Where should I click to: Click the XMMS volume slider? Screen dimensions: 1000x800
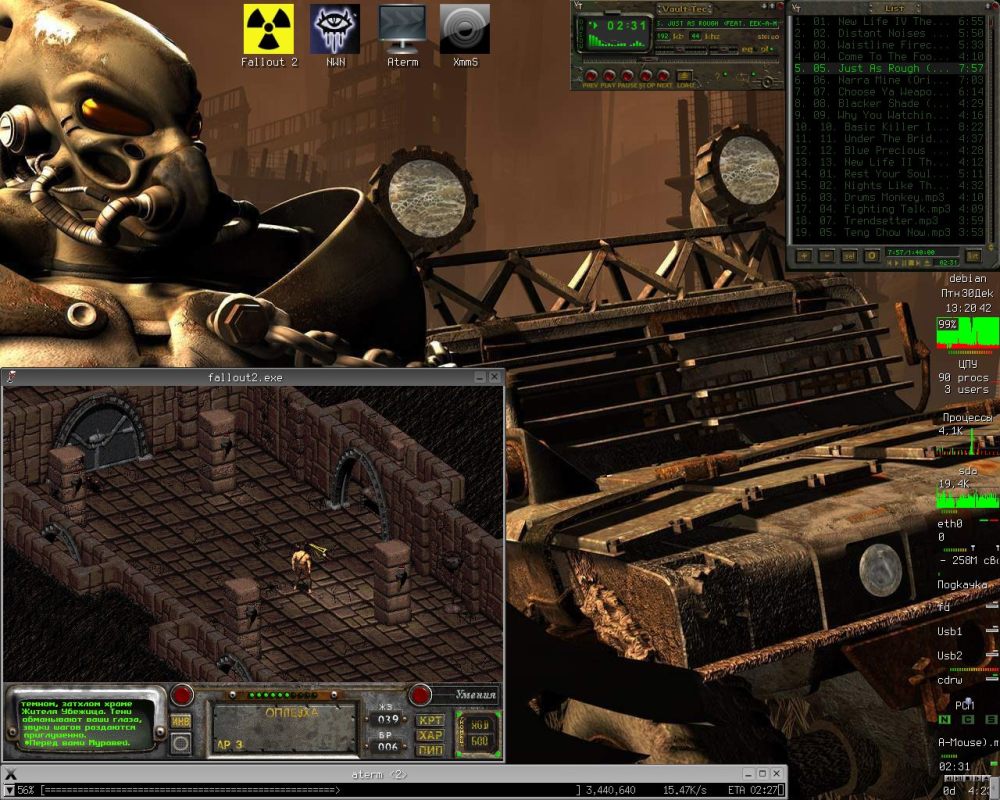click(681, 49)
